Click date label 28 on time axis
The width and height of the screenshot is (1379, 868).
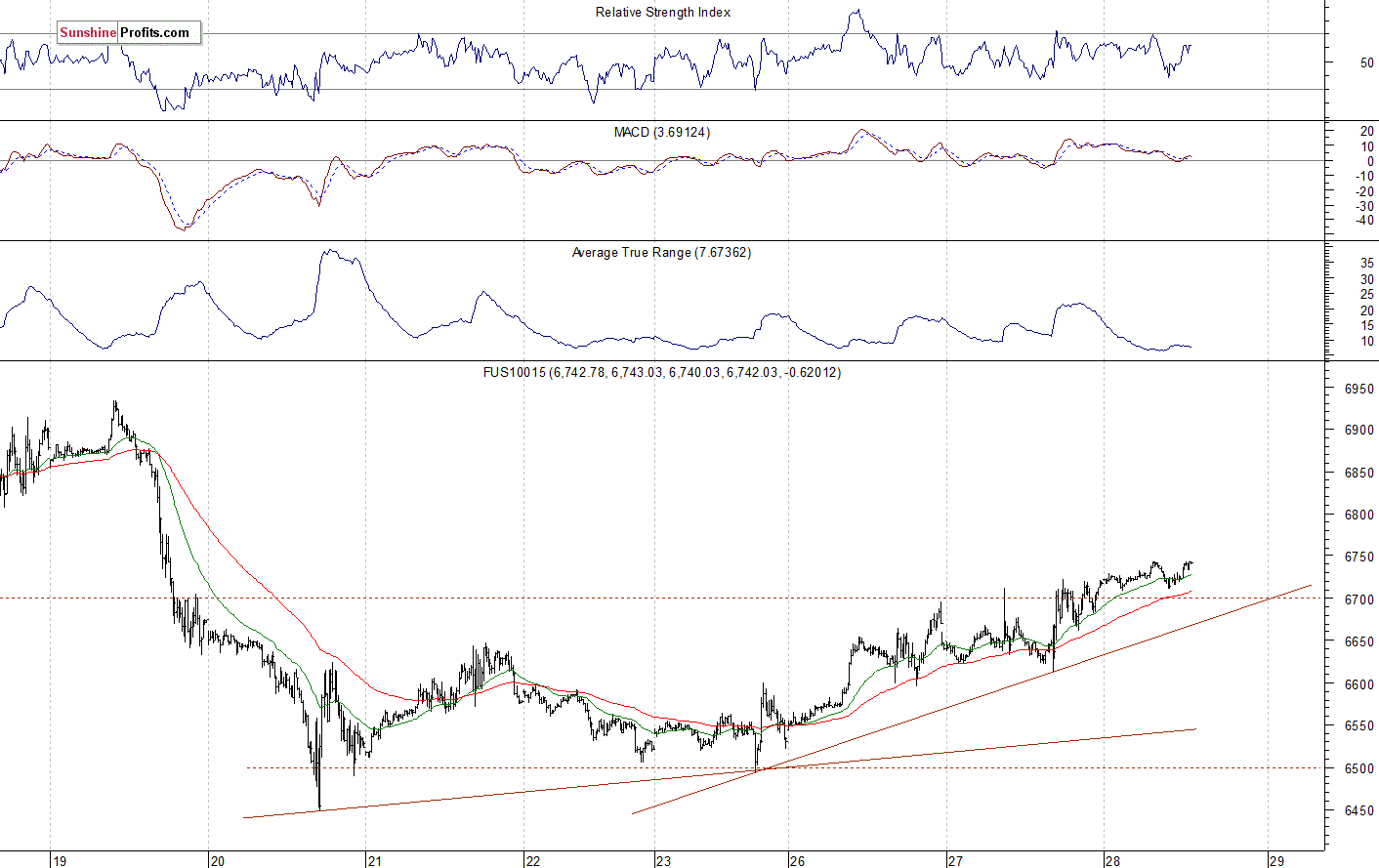[x=1112, y=861]
